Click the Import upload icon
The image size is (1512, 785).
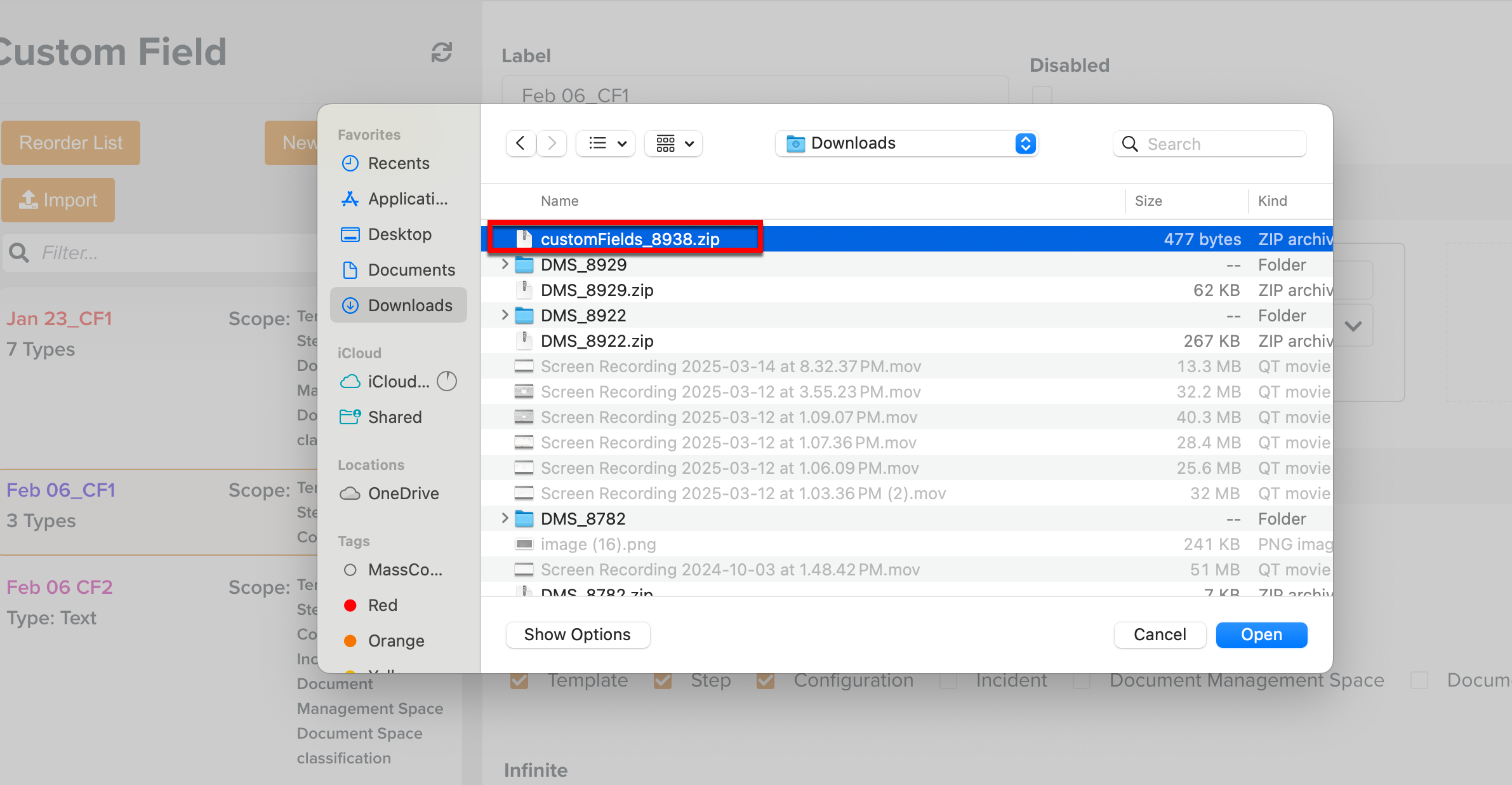click(28, 199)
